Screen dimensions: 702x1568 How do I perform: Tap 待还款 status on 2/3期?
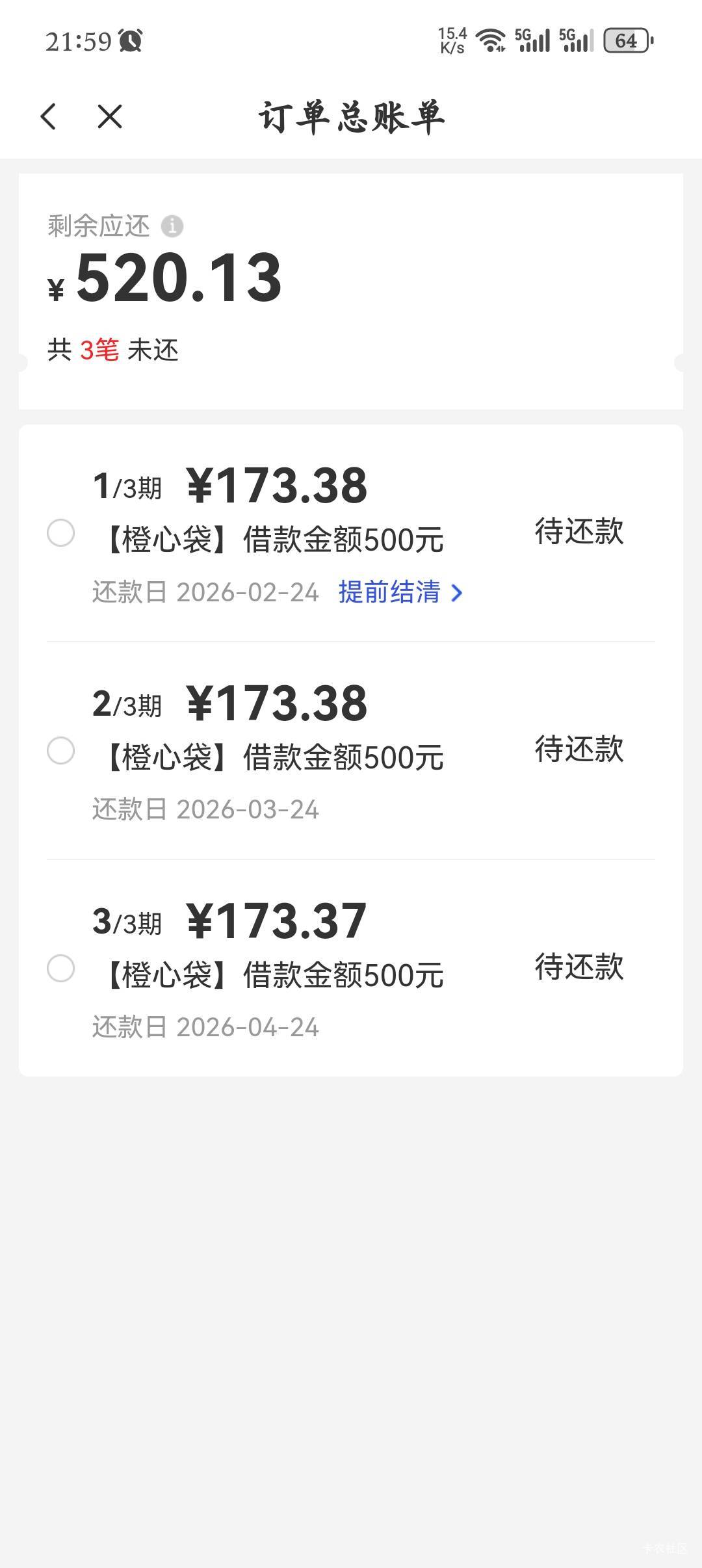pyautogui.click(x=578, y=750)
